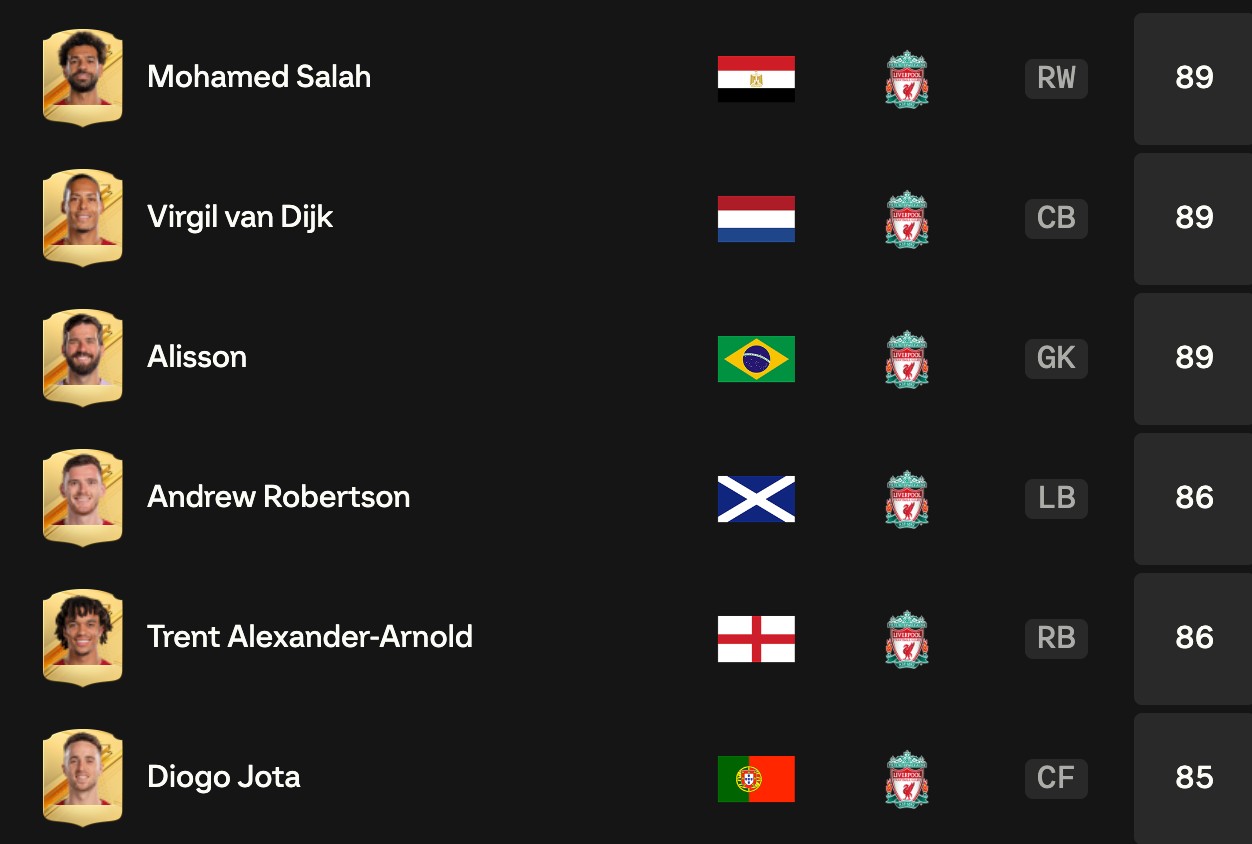This screenshot has height=844, width=1252.
Task: Click the Portugal flag icon
Action: coord(756,779)
